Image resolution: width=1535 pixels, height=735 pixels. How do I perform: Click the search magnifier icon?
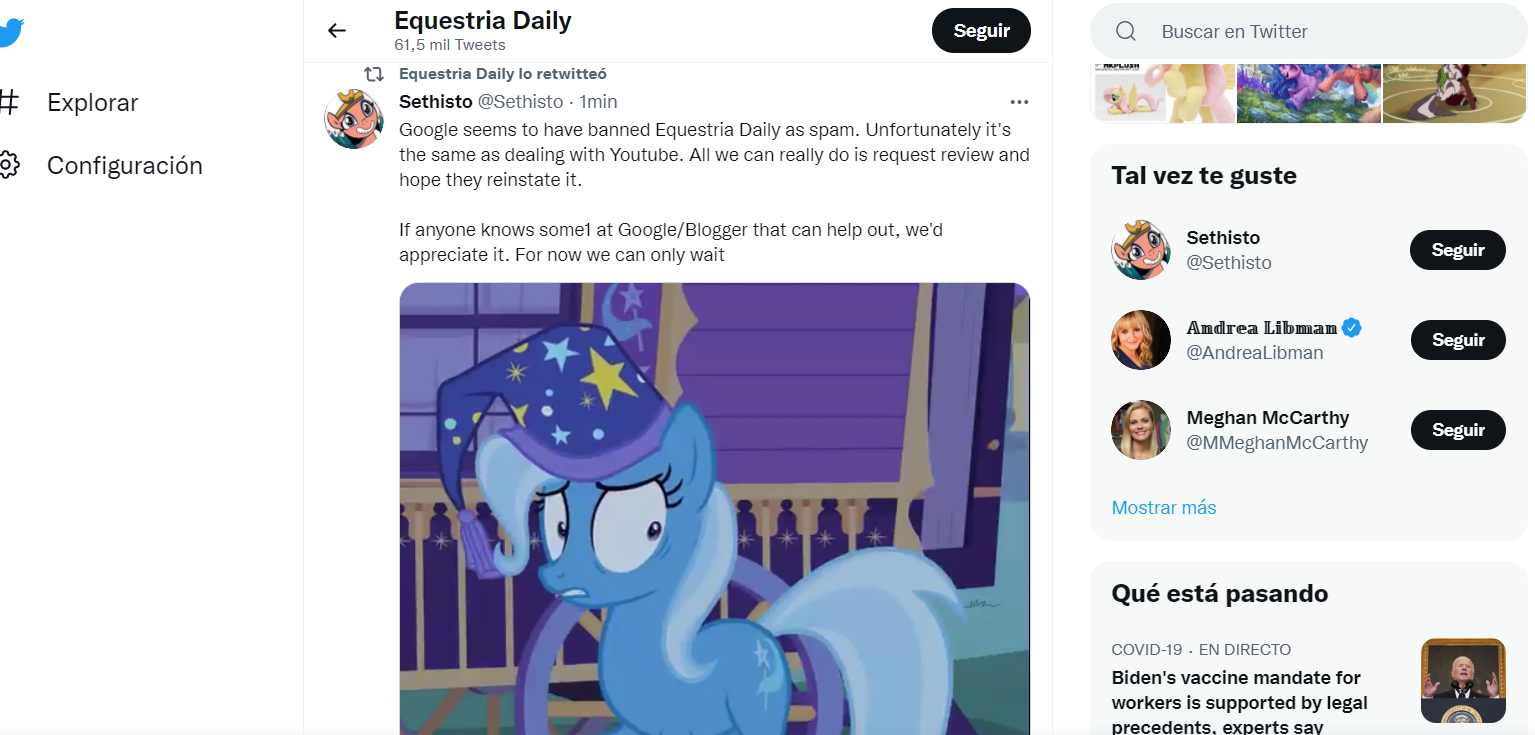tap(1126, 32)
